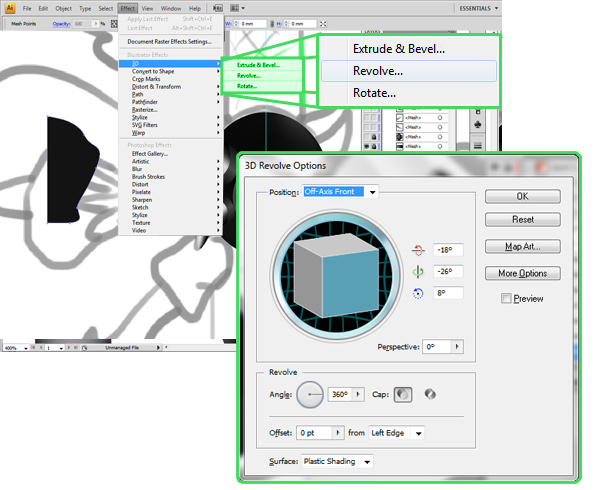Image resolution: width=600 pixels, height=490 pixels.
Task: Click the status bar icon before Unmanaged File
Action: point(85,348)
